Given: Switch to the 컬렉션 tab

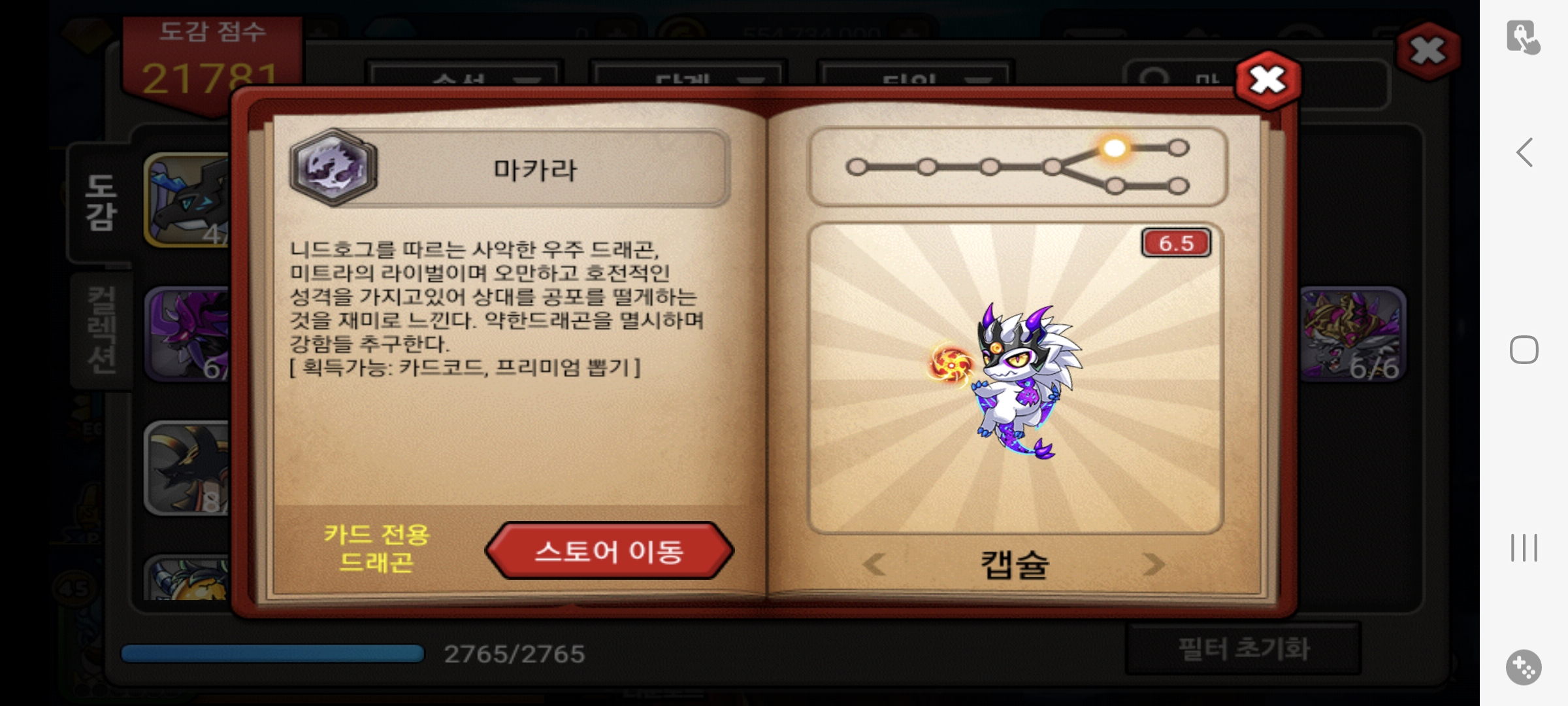Looking at the screenshot, I should click(x=102, y=331).
